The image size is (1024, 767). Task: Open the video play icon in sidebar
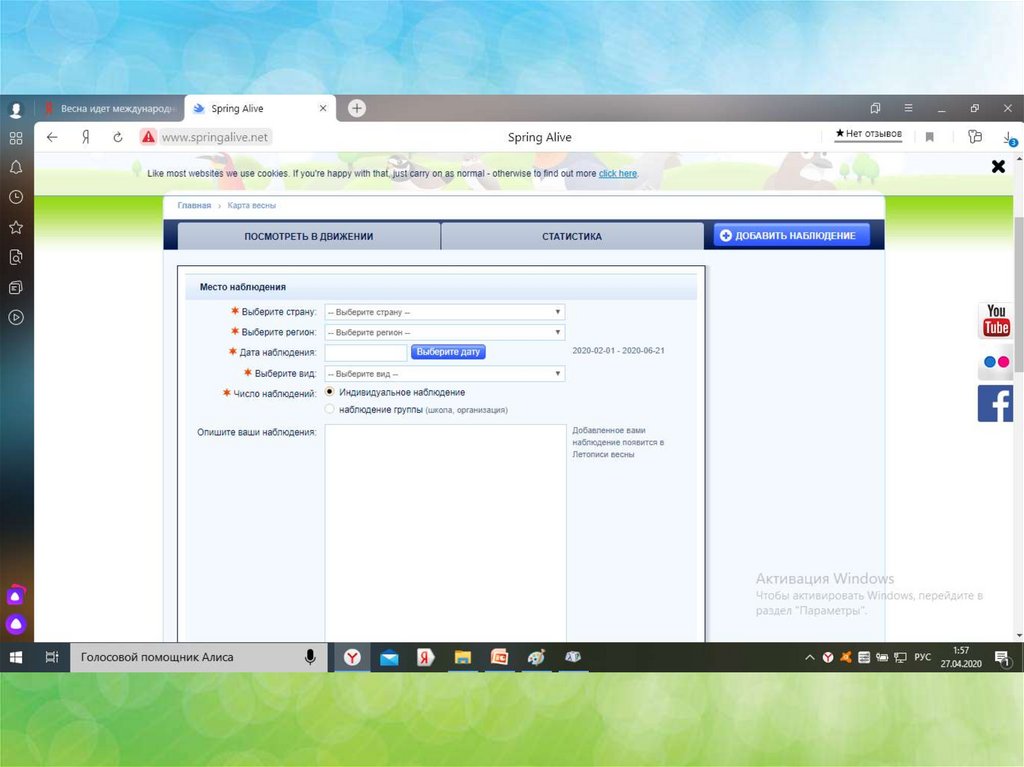coord(16,318)
